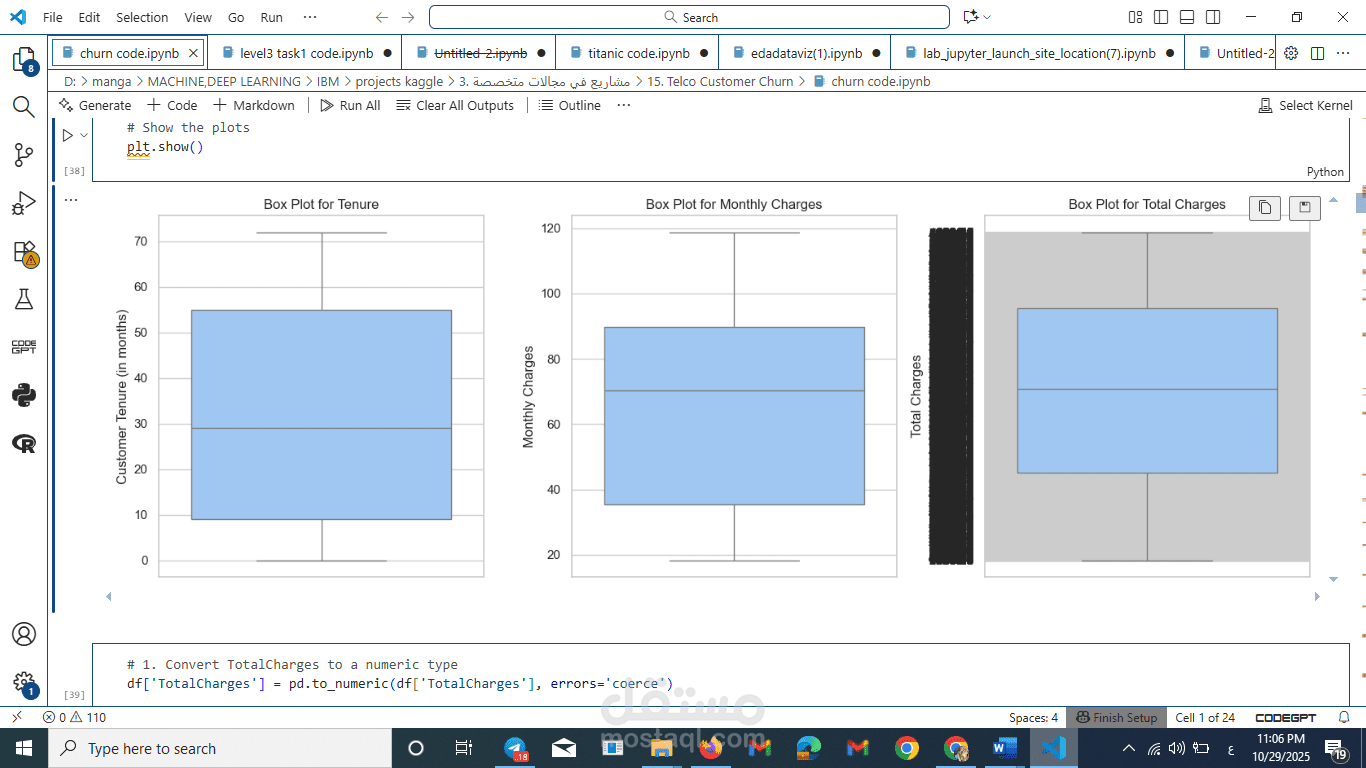Open the Run menu
This screenshot has width=1366, height=768.
(271, 17)
